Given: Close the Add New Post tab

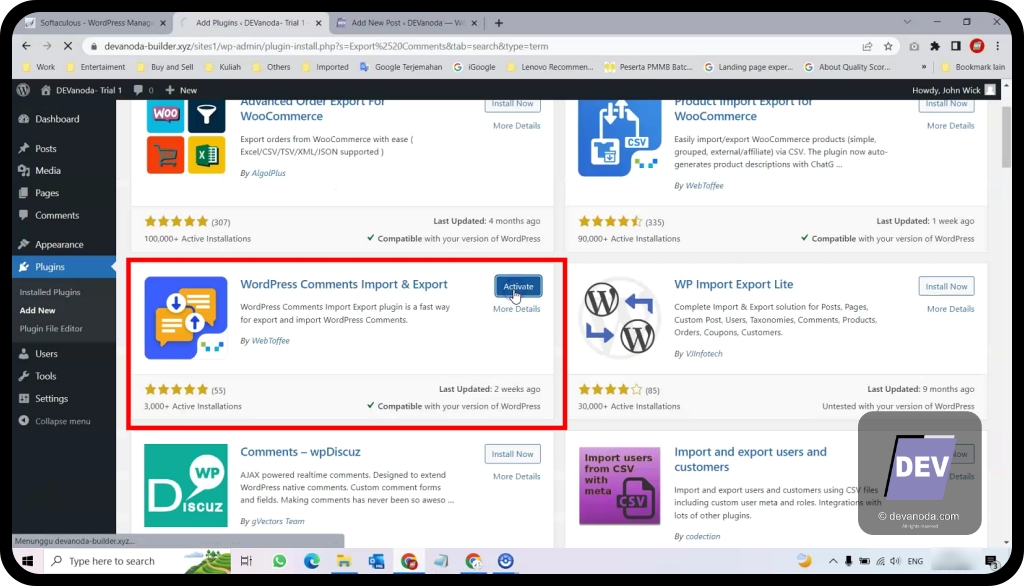Looking at the screenshot, I should click(x=474, y=23).
